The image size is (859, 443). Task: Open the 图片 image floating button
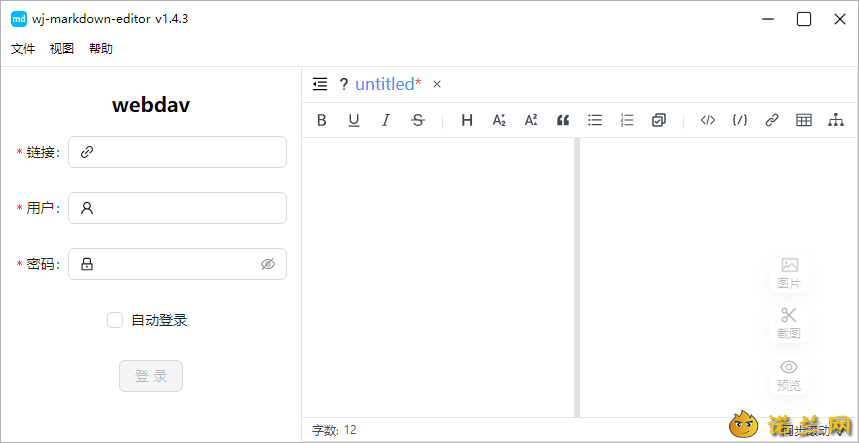point(789,273)
